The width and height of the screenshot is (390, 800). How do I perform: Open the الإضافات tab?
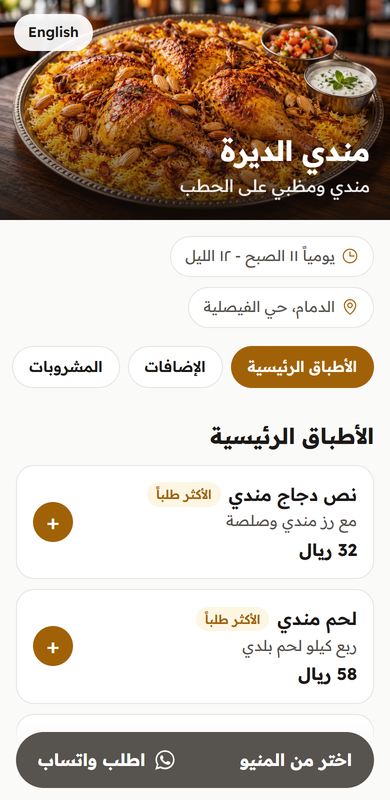(x=175, y=367)
